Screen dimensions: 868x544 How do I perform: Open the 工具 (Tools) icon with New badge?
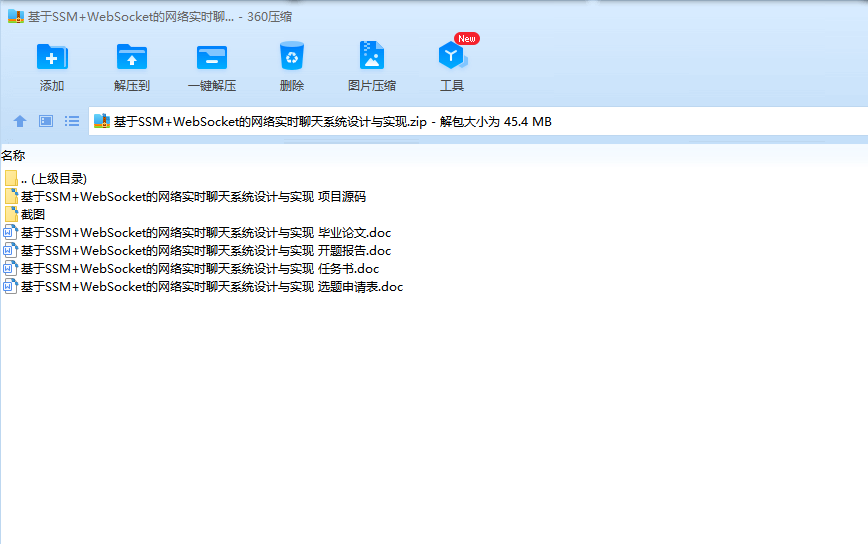tap(453, 55)
